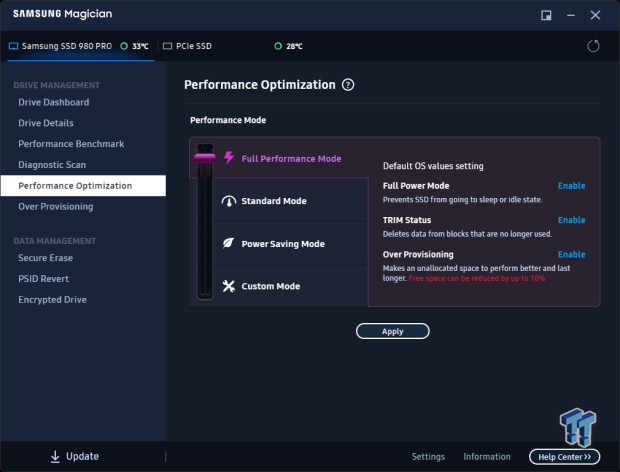Click the red "Free space can be reduced" warning
The width and height of the screenshot is (620, 472).
477,279
